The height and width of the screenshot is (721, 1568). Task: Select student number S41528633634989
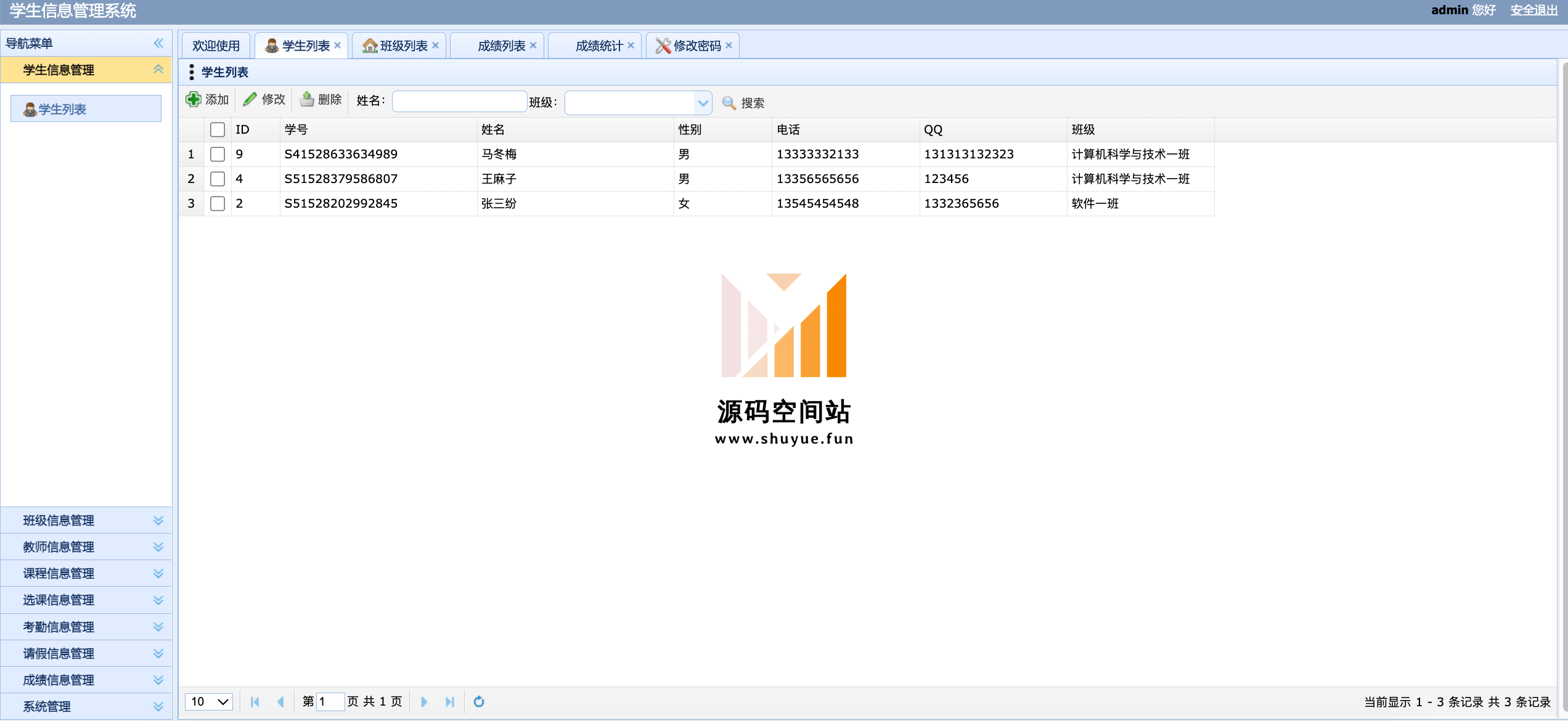(341, 154)
